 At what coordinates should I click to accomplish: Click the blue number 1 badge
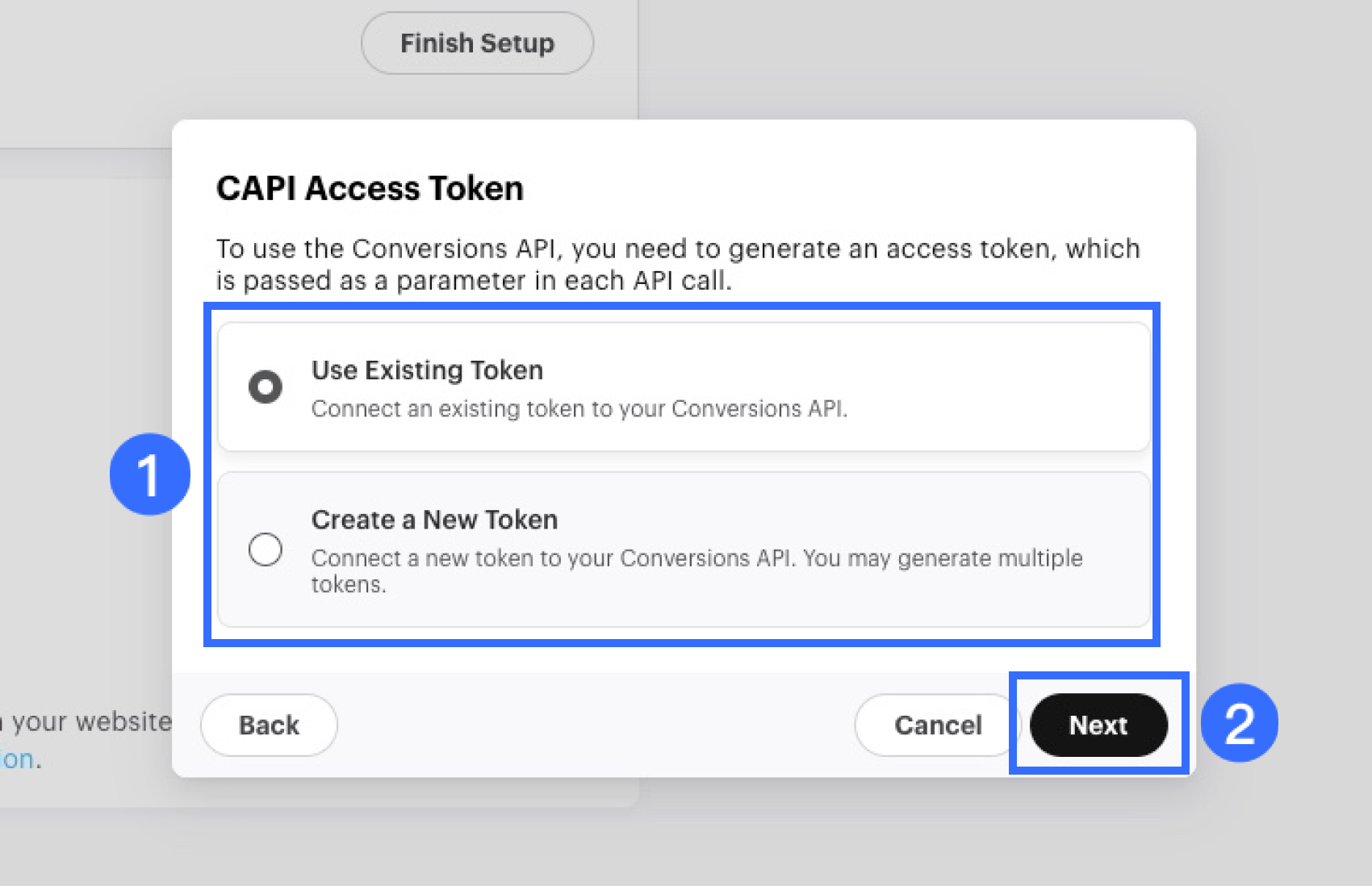pyautogui.click(x=149, y=474)
